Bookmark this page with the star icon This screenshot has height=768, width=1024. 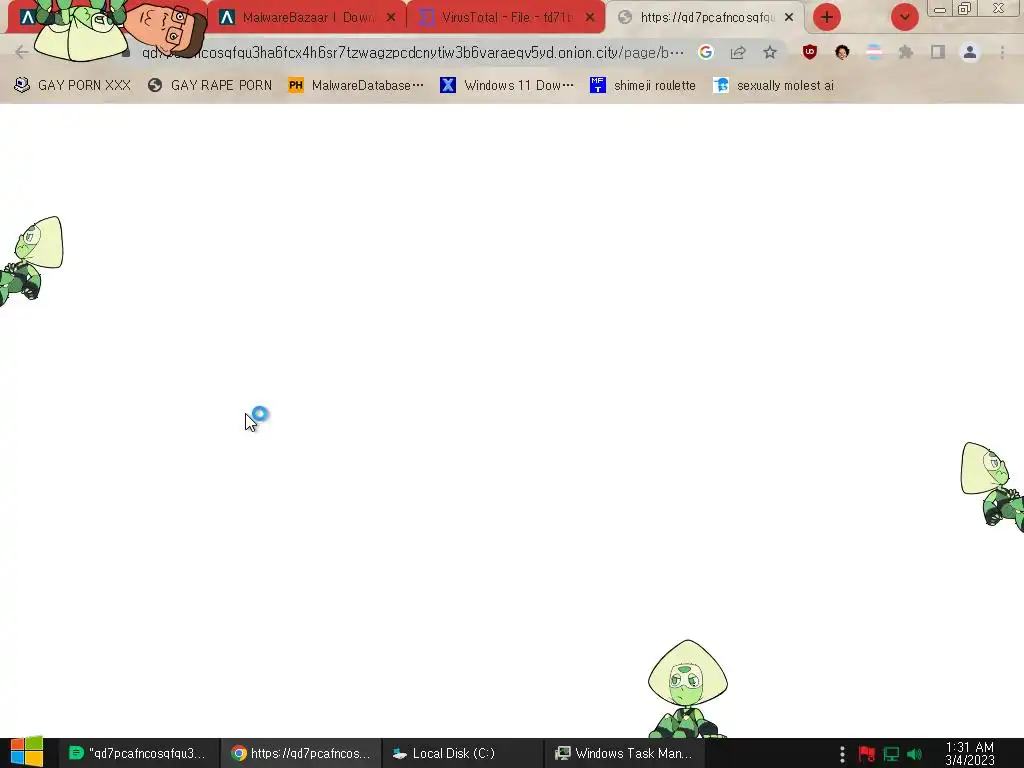tap(770, 52)
